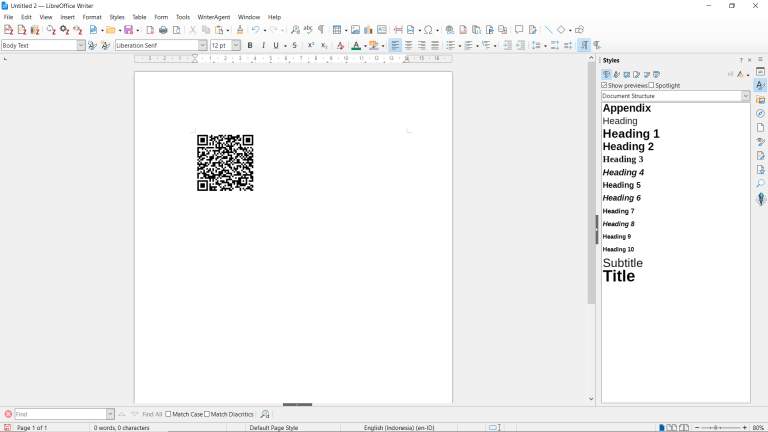
Task: Center align text
Action: click(x=408, y=45)
